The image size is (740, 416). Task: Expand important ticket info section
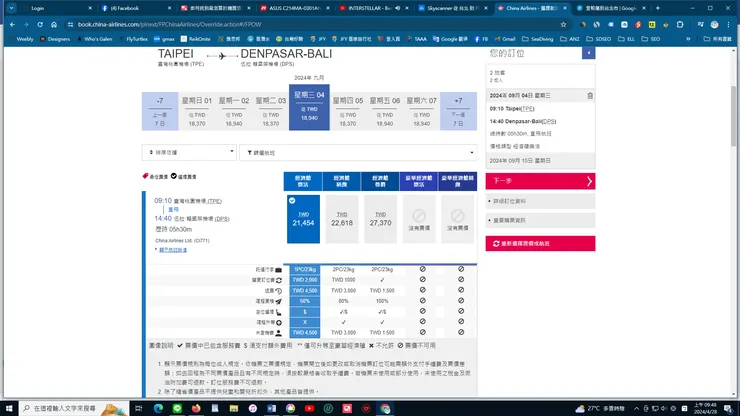540,221
